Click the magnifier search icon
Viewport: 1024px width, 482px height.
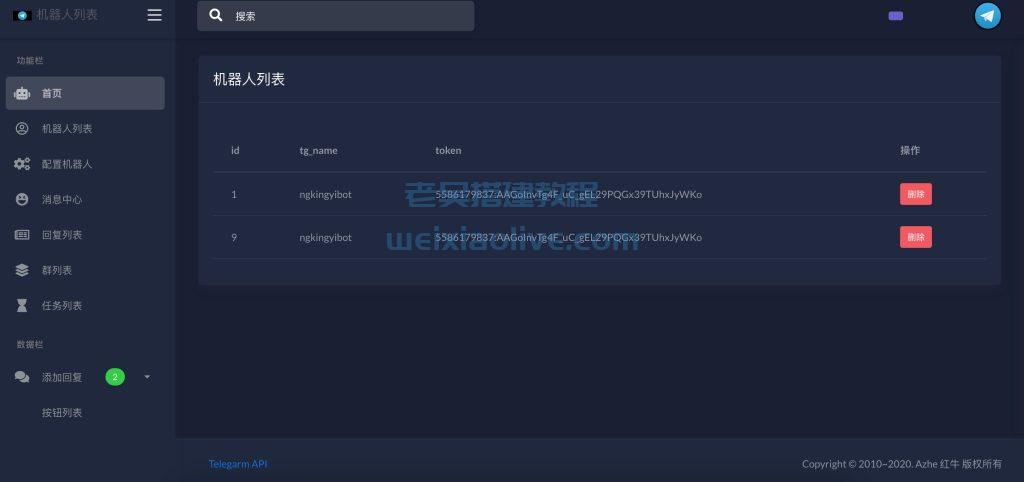pos(216,16)
